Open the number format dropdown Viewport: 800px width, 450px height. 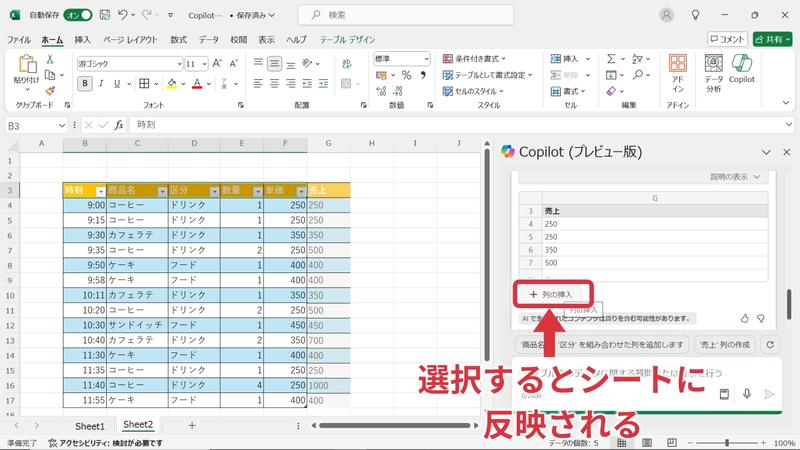427,59
